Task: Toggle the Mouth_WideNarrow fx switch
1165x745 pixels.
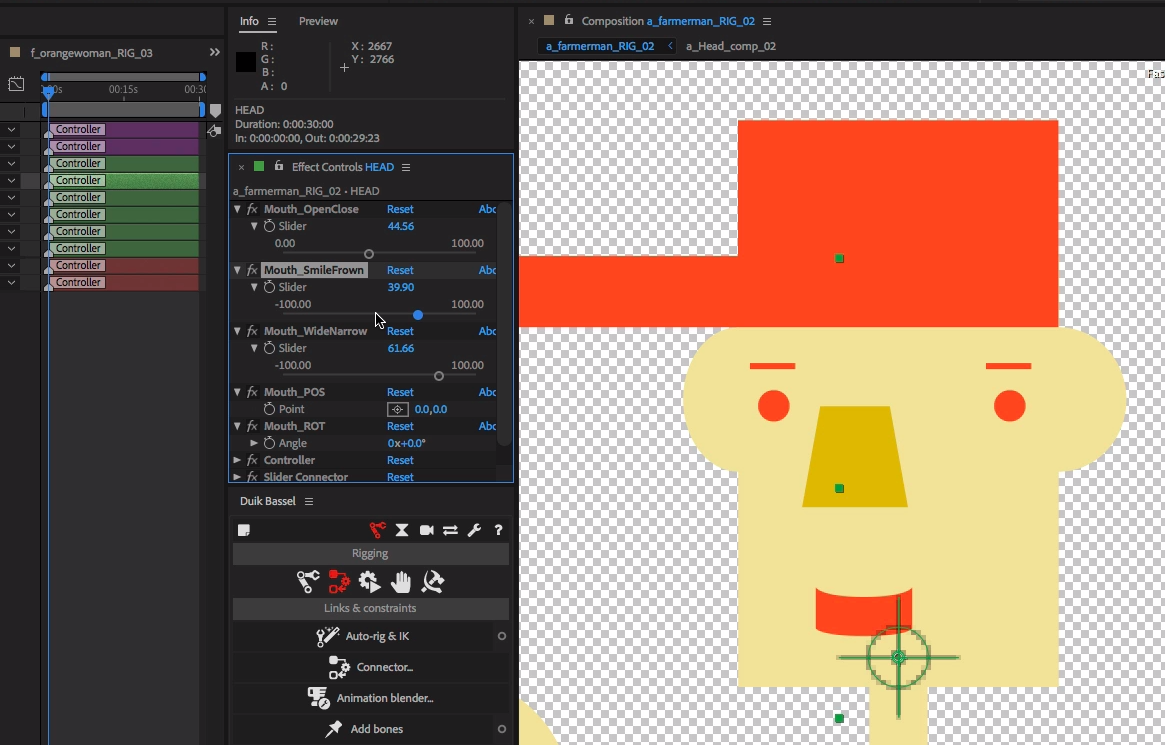Action: [x=253, y=331]
